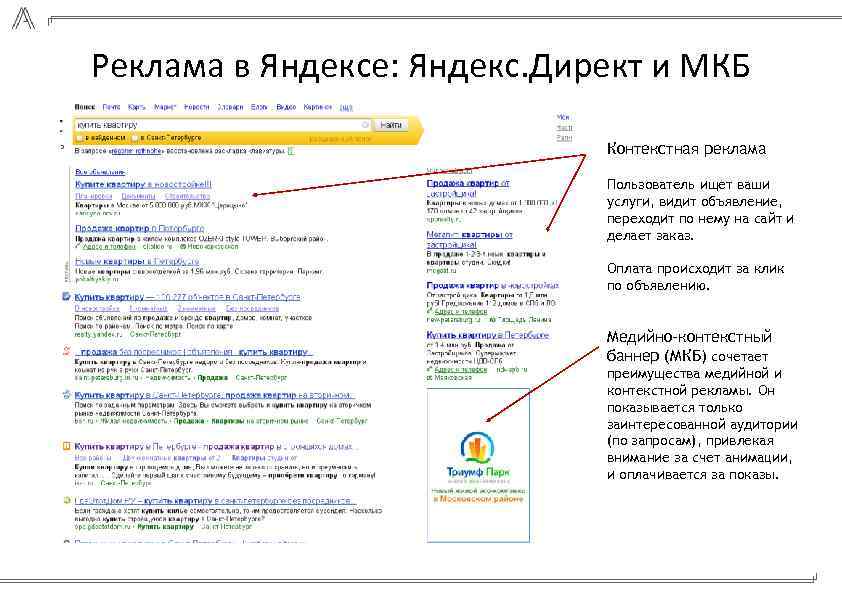Screen dimensions: 842x595
Task: Open the 'расширенный поиск' link in yellow bar
Action: coord(340,139)
